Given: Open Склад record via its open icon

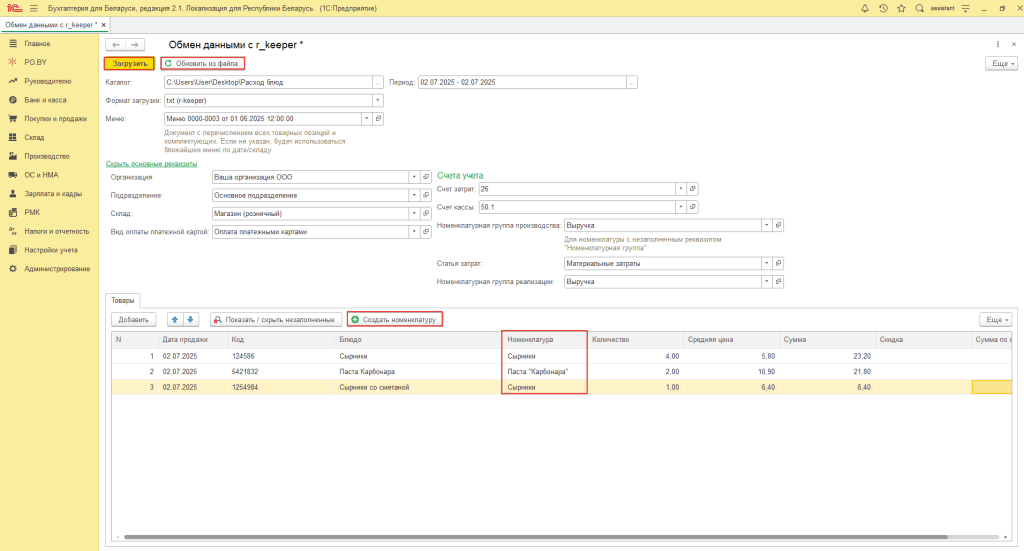Looking at the screenshot, I should 426,213.
